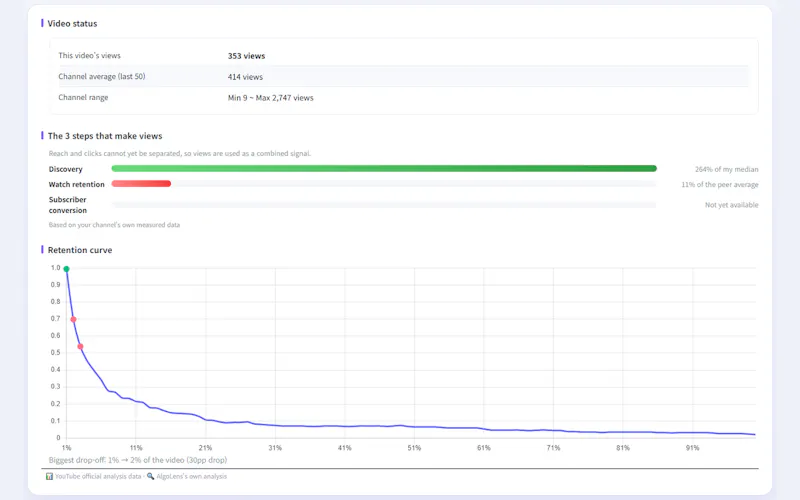Select the 'Not yet available' text
This screenshot has width=800, height=500.
732,205
